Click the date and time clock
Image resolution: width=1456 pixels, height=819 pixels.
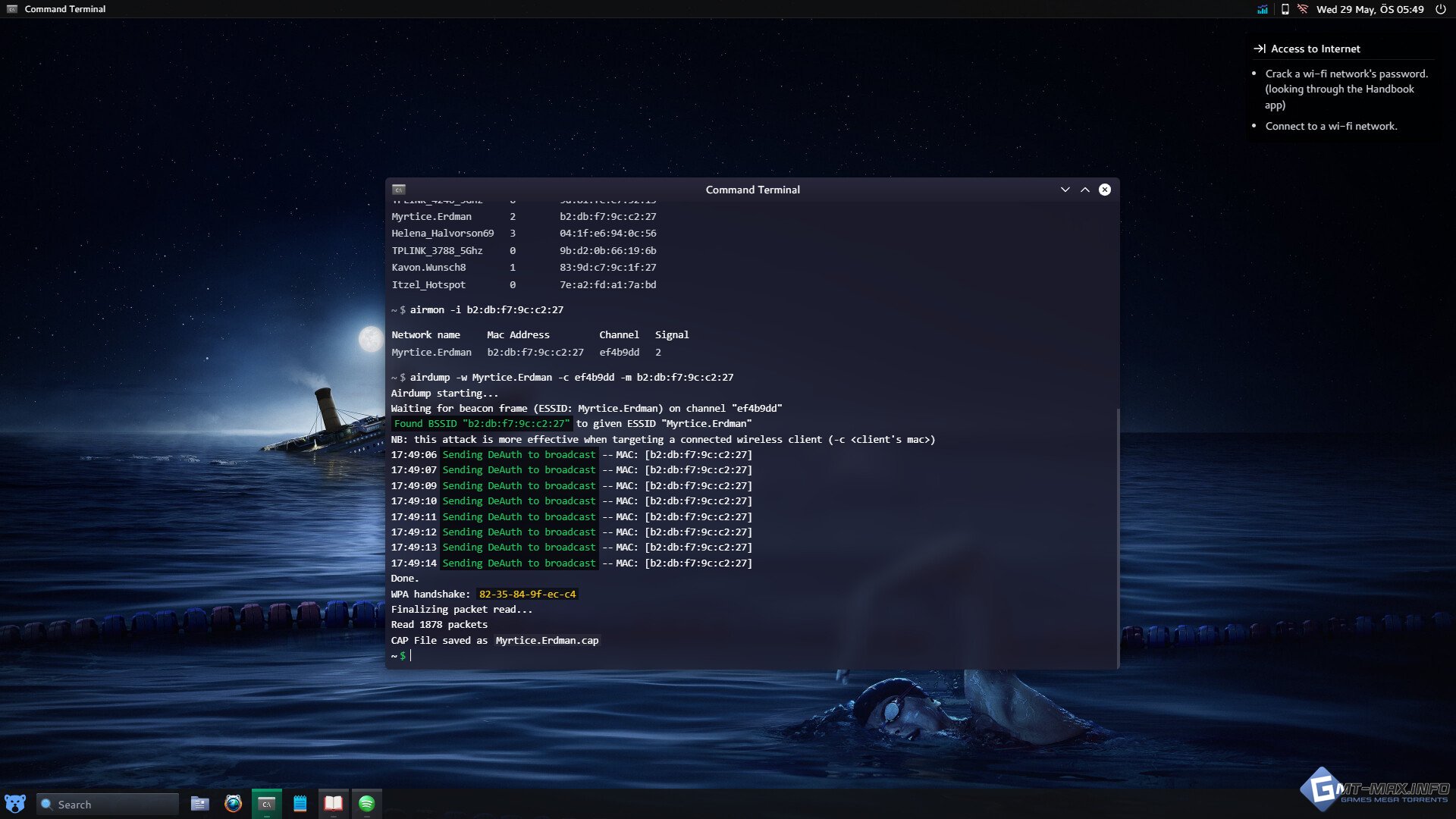(1370, 9)
